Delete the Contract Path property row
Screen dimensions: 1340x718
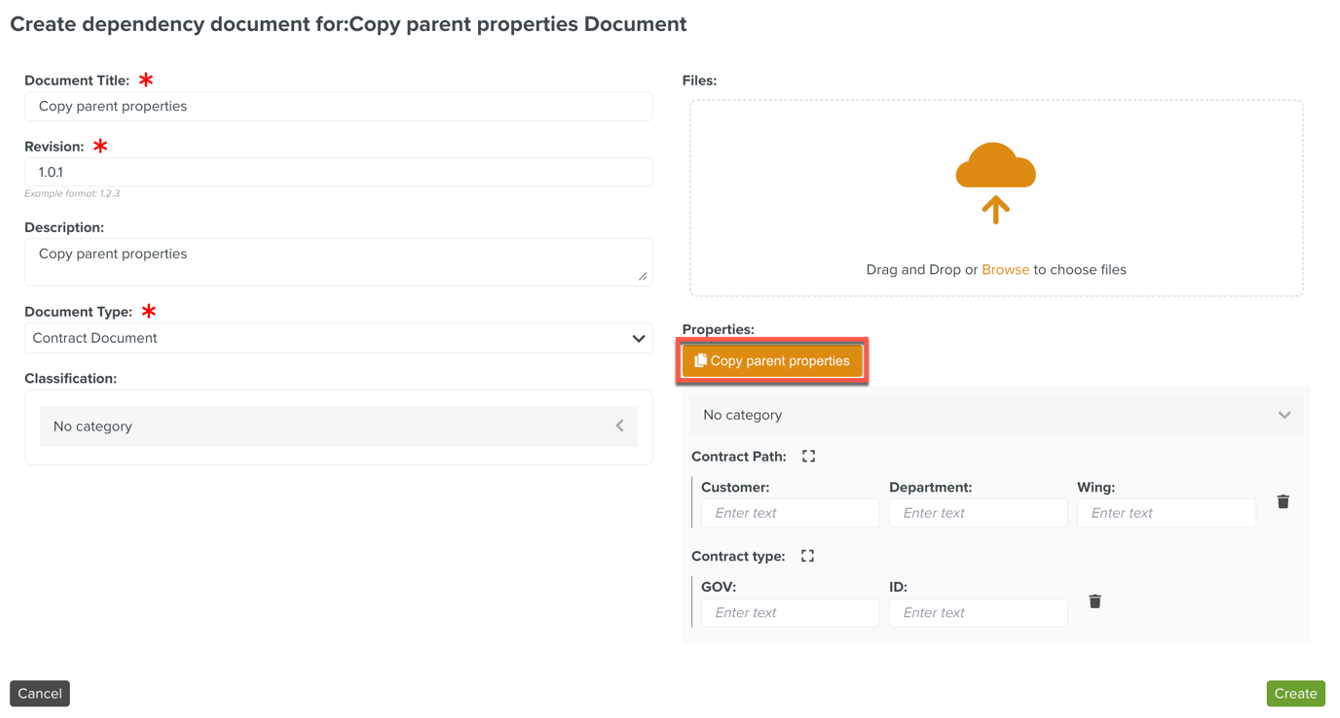click(x=1283, y=502)
